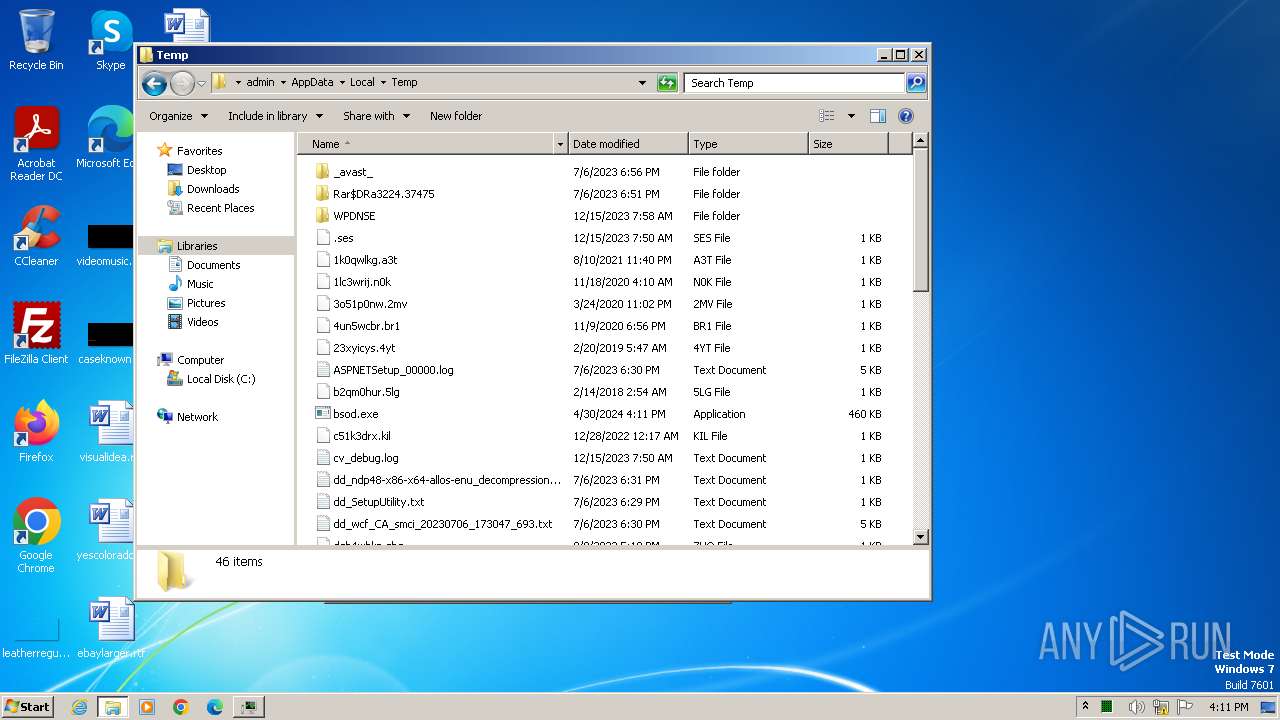
Task: Open Acrobat Reader DC desktop icon
Action: [36, 145]
